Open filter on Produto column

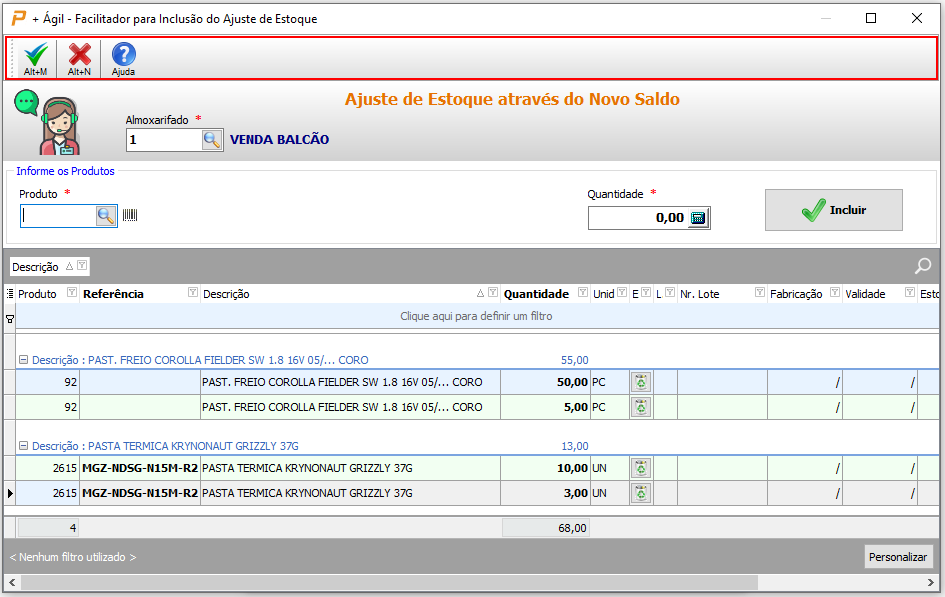pos(72,293)
